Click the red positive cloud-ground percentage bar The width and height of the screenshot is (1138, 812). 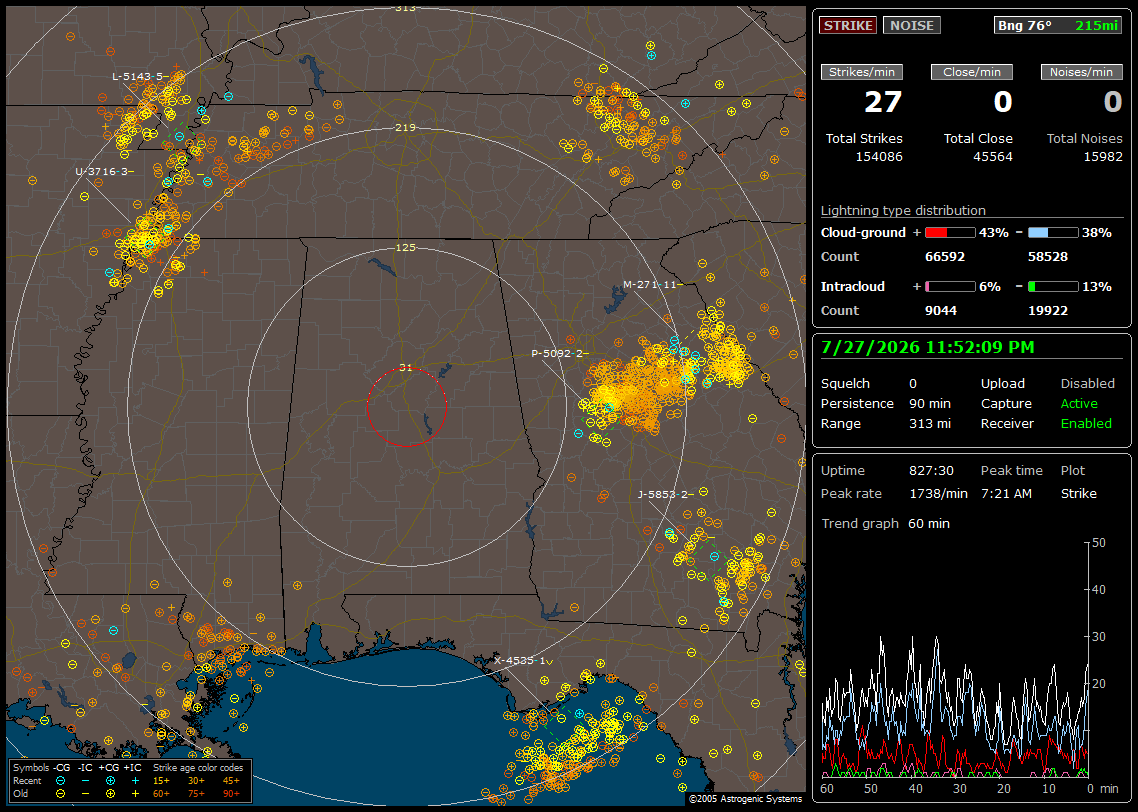[x=950, y=233]
